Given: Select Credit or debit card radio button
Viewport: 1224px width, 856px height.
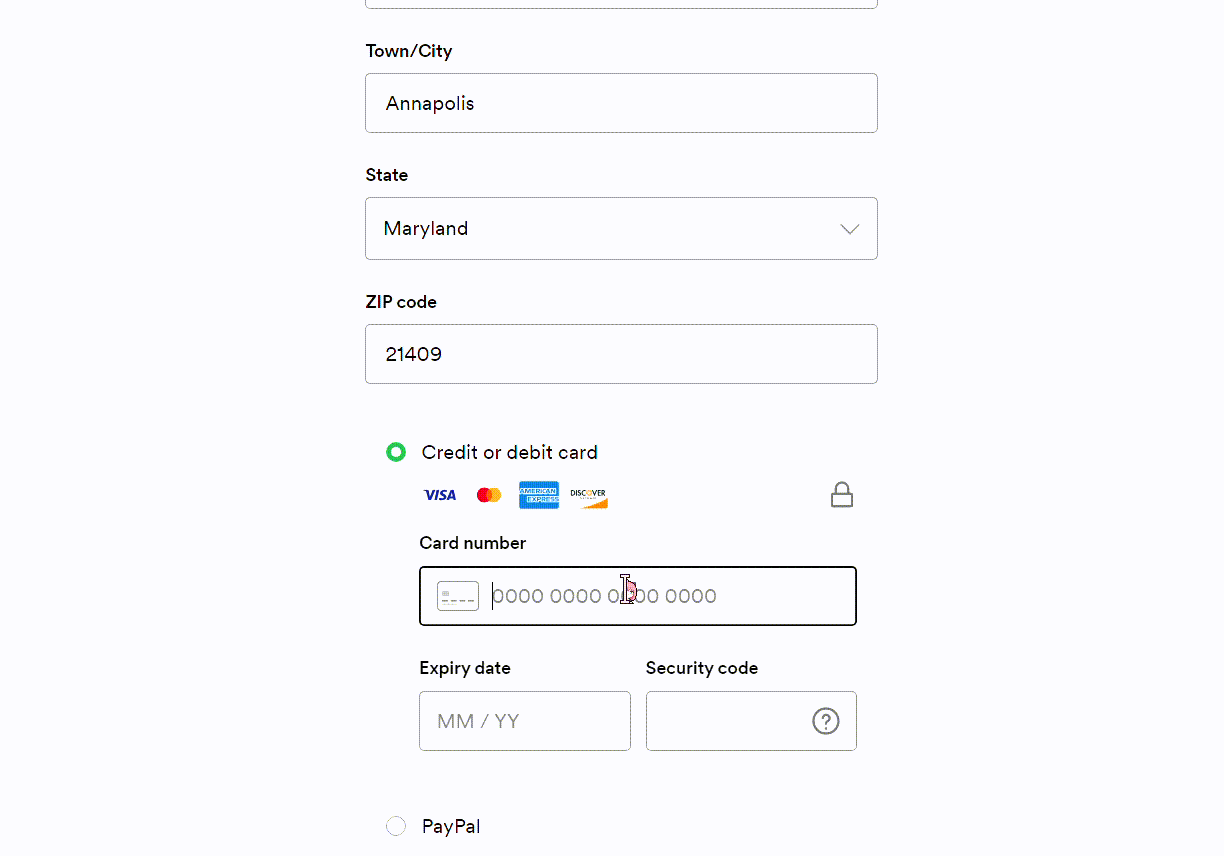Looking at the screenshot, I should pyautogui.click(x=396, y=452).
